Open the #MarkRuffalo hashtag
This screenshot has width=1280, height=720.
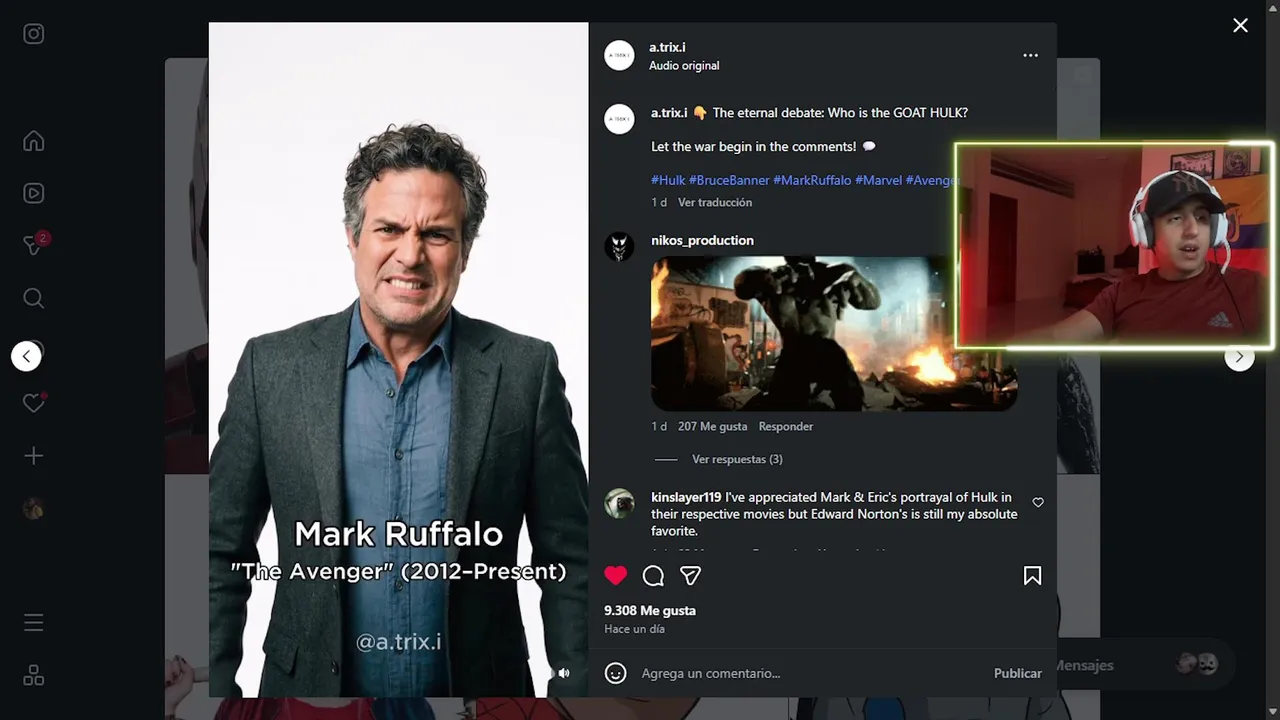pyautogui.click(x=812, y=180)
